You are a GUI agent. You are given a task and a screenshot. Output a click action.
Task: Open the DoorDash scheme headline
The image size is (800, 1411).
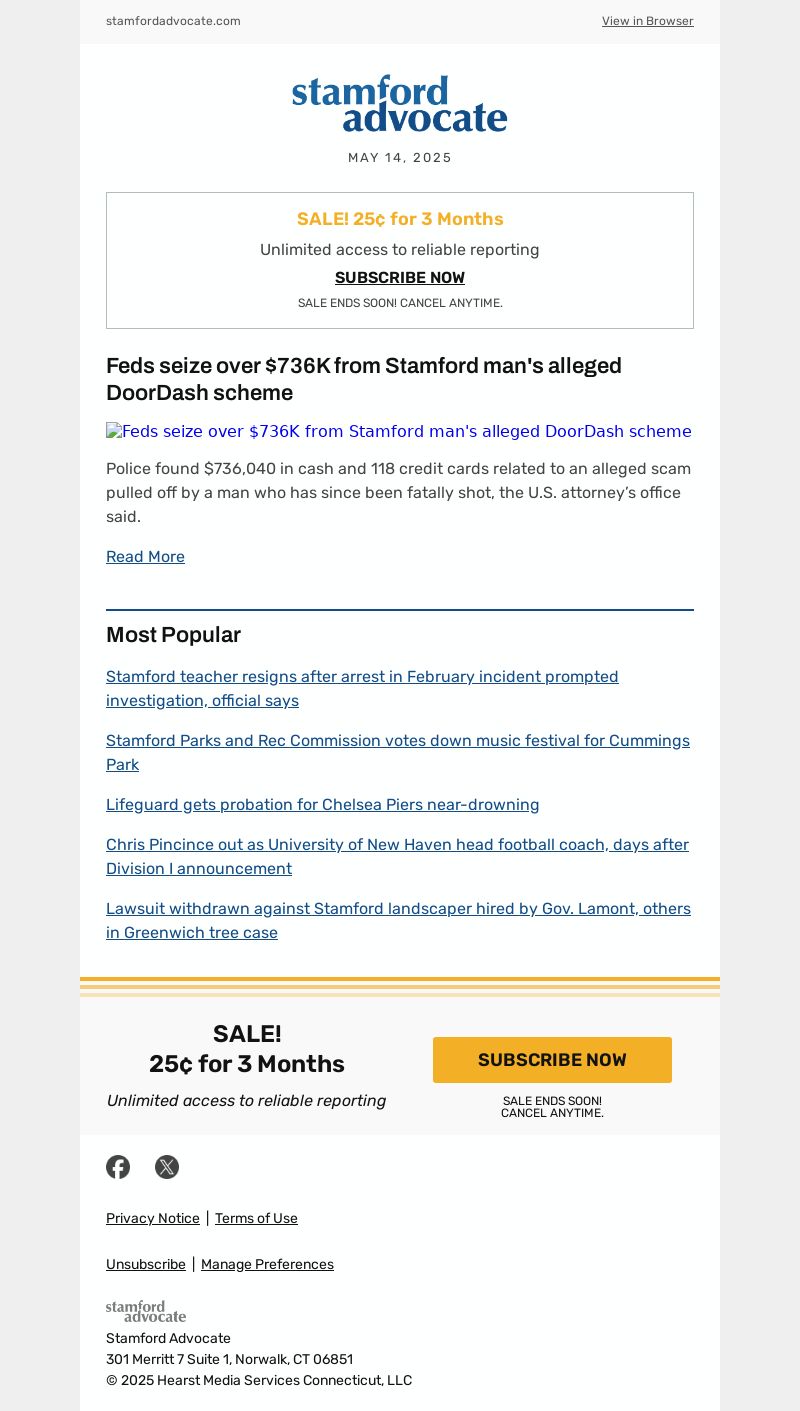coord(364,379)
